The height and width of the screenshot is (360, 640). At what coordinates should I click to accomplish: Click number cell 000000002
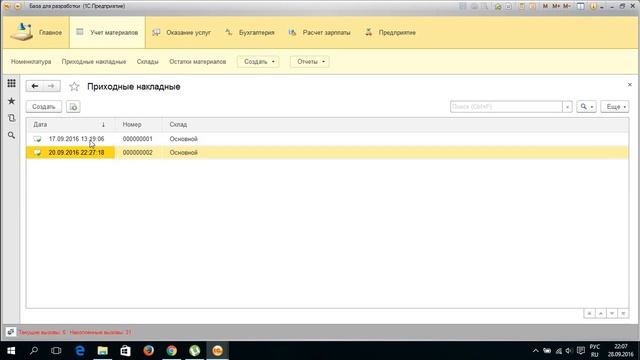pos(138,153)
